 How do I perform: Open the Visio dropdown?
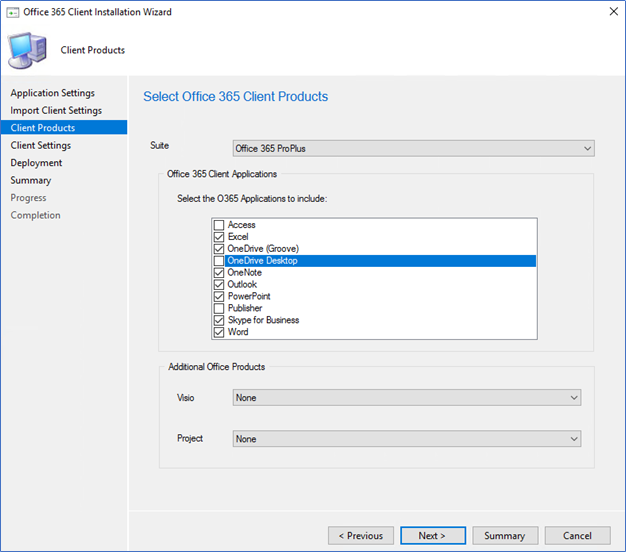coord(407,398)
